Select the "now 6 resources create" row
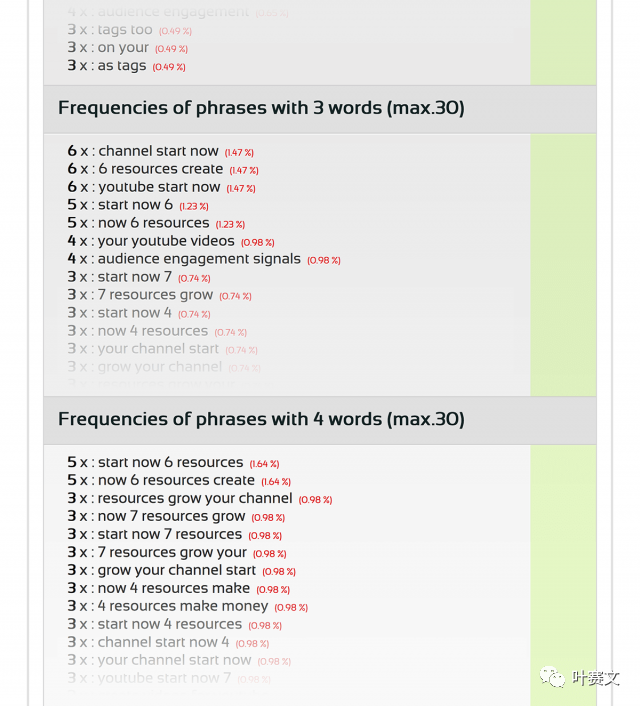Screen dimensions: 640x706 coord(176,481)
